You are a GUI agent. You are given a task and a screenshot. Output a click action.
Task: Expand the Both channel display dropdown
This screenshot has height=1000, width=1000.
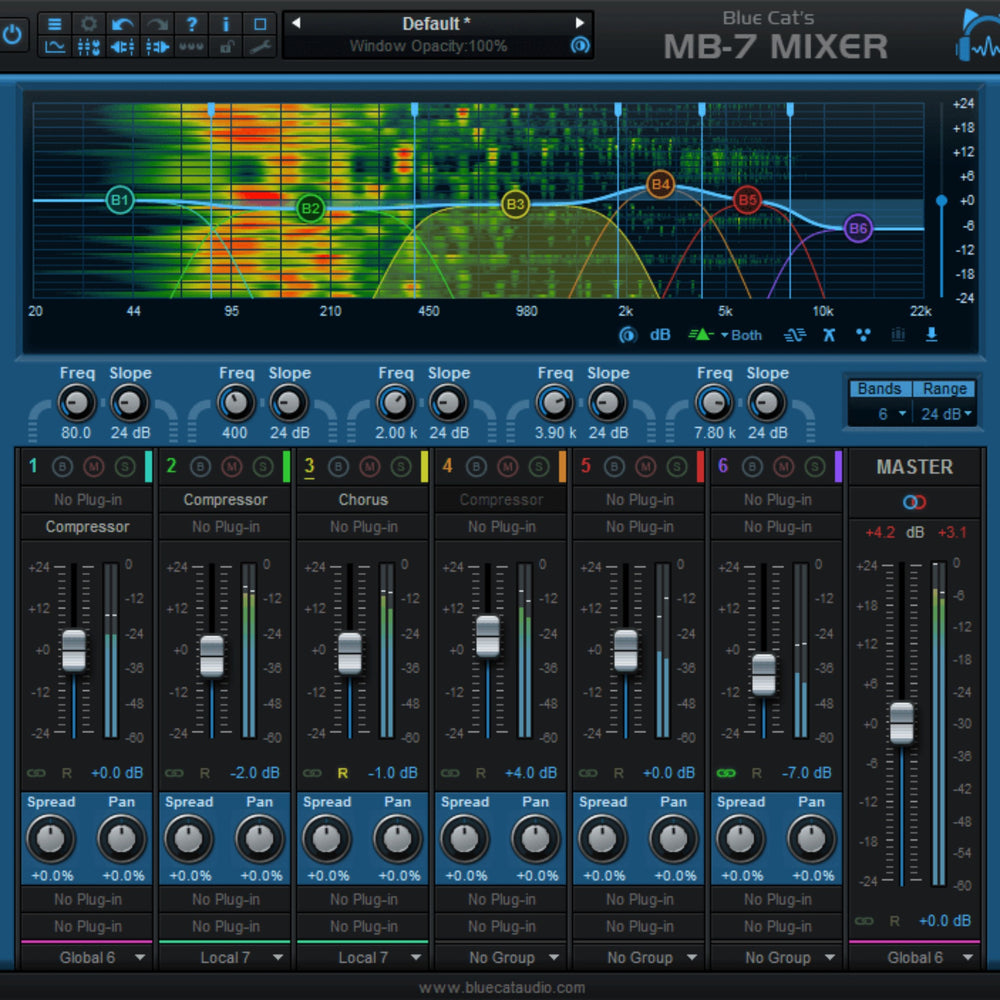[742, 335]
